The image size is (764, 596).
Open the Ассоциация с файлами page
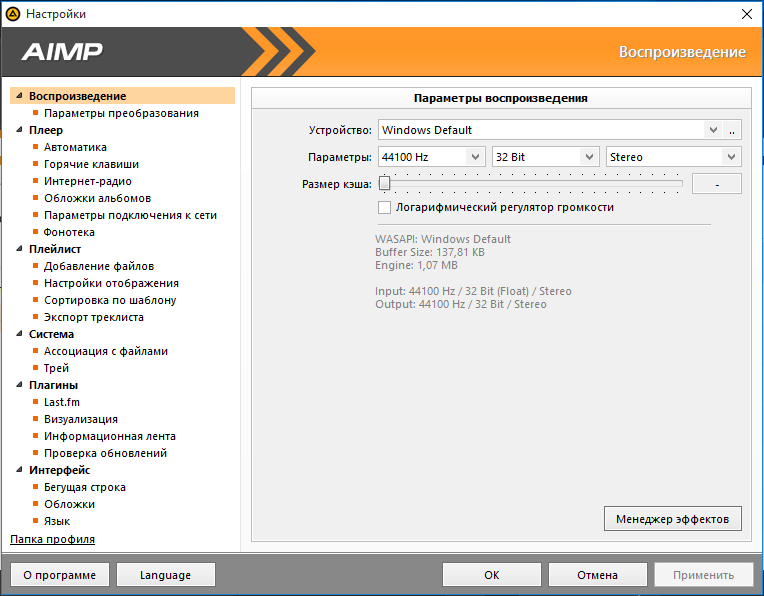106,351
